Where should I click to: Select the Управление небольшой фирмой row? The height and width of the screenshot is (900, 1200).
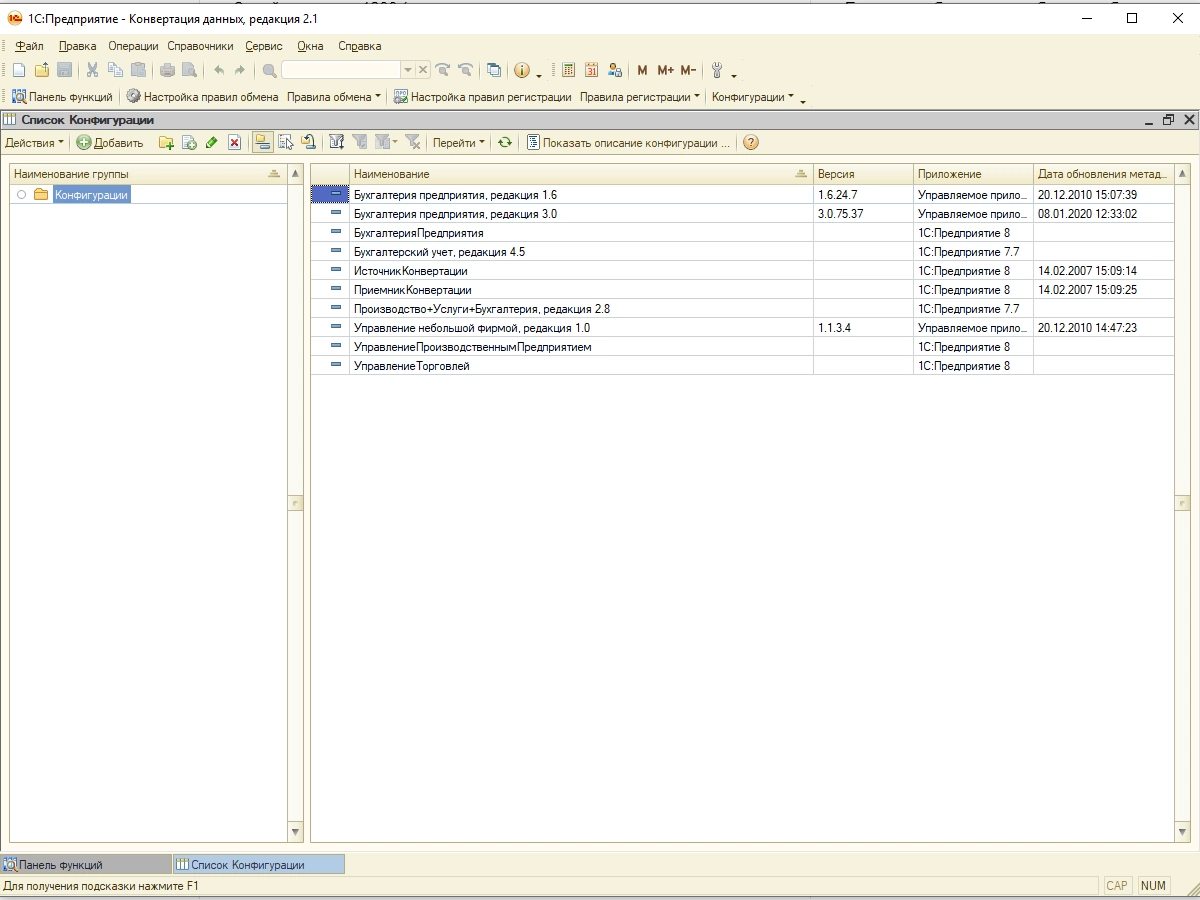pyautogui.click(x=472, y=328)
